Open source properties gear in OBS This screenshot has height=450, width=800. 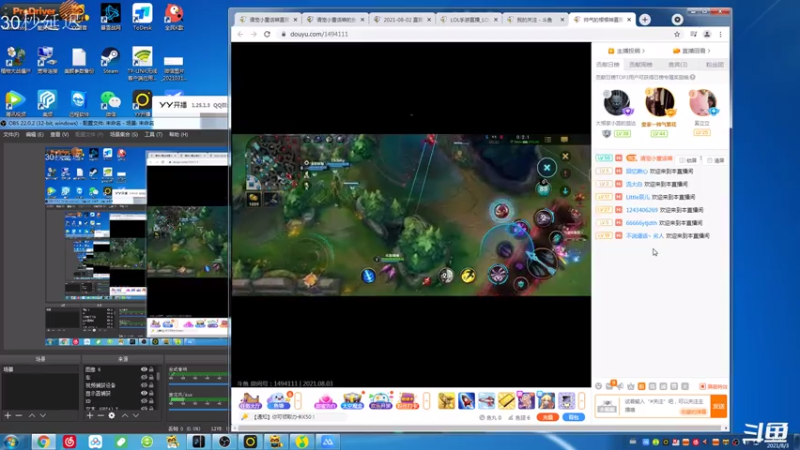112,416
